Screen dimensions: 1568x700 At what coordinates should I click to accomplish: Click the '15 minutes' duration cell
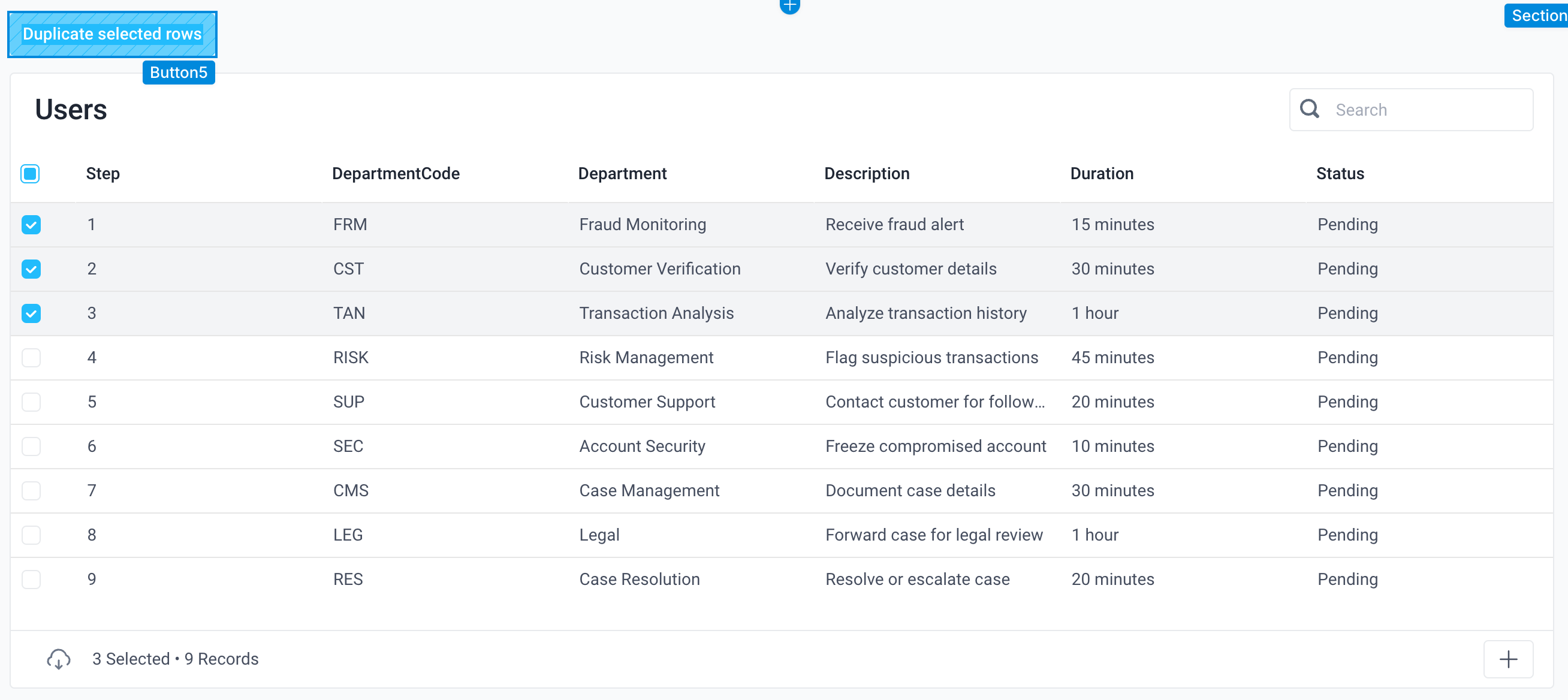pos(1112,225)
